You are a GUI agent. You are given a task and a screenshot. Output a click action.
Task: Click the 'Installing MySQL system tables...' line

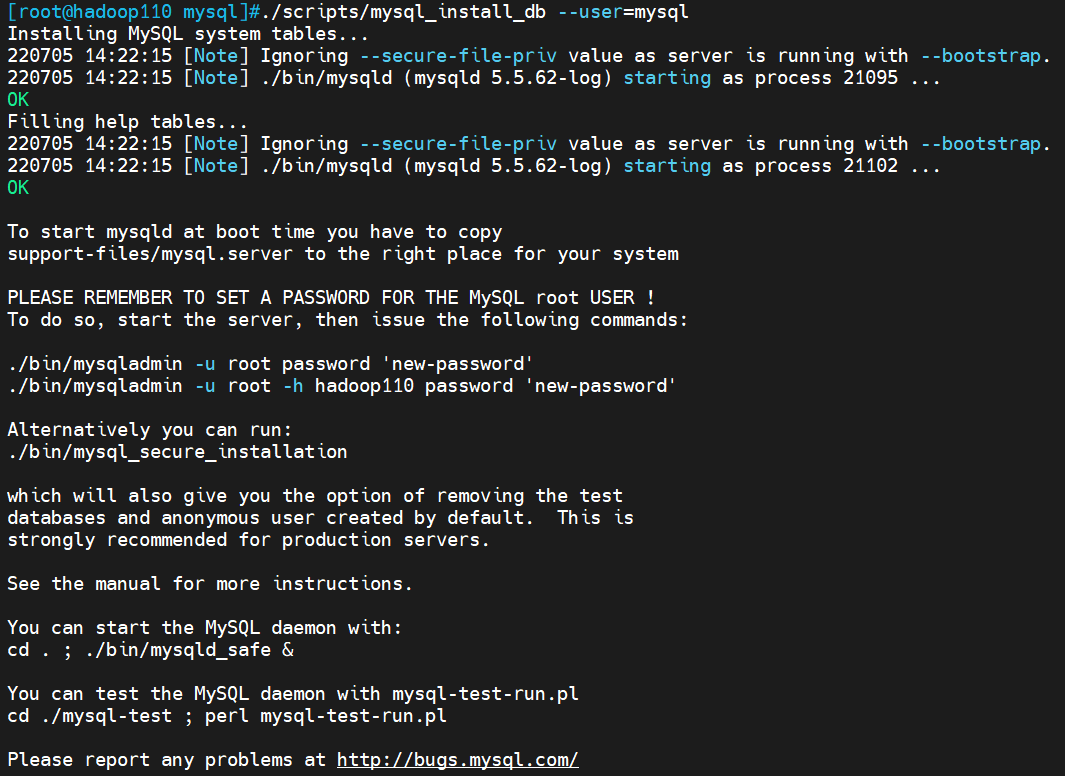click(188, 34)
